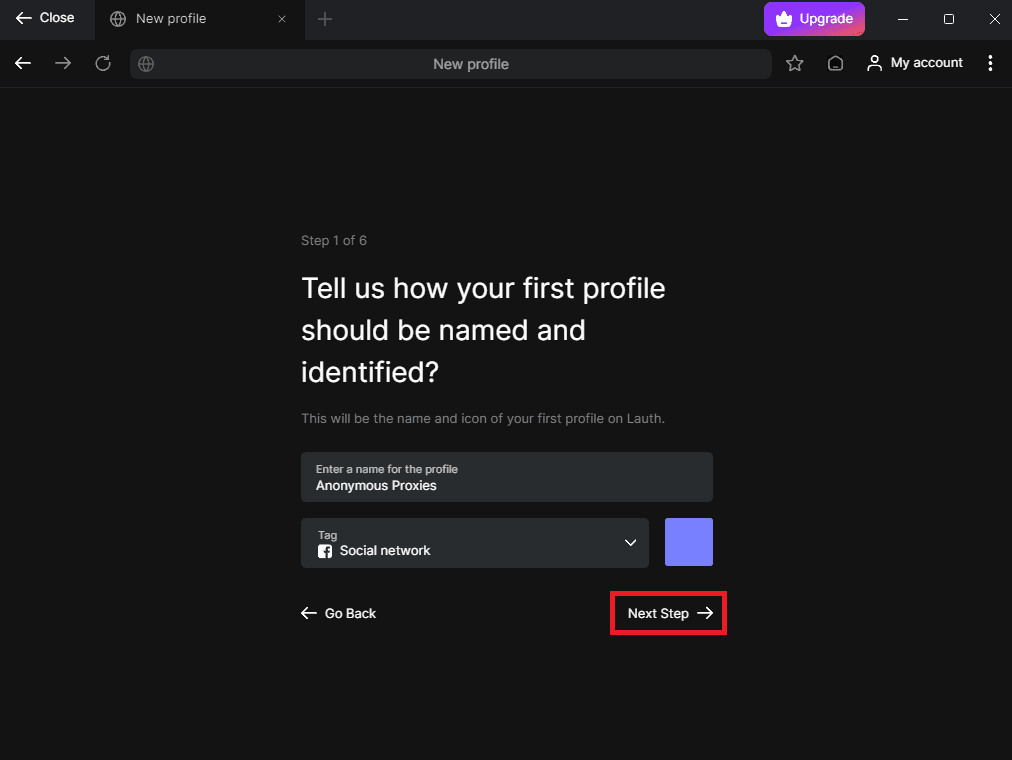Click the star to bookmark this page
This screenshot has height=760, width=1012.
click(794, 62)
